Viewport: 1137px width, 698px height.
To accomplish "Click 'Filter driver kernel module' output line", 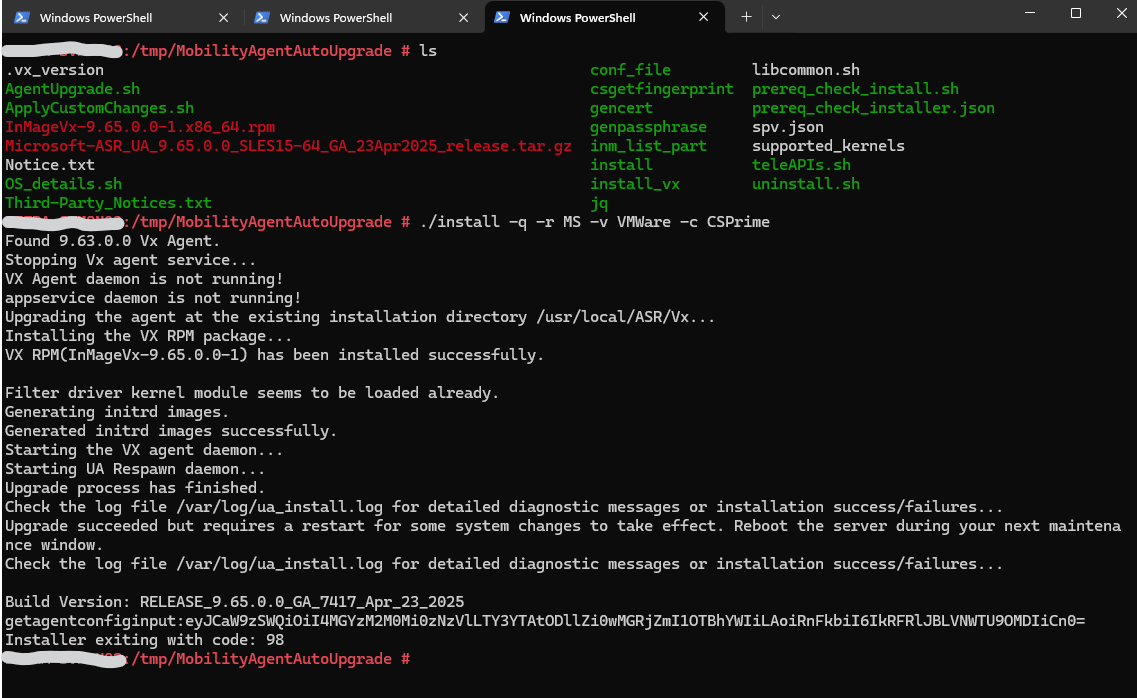I will pos(252,393).
